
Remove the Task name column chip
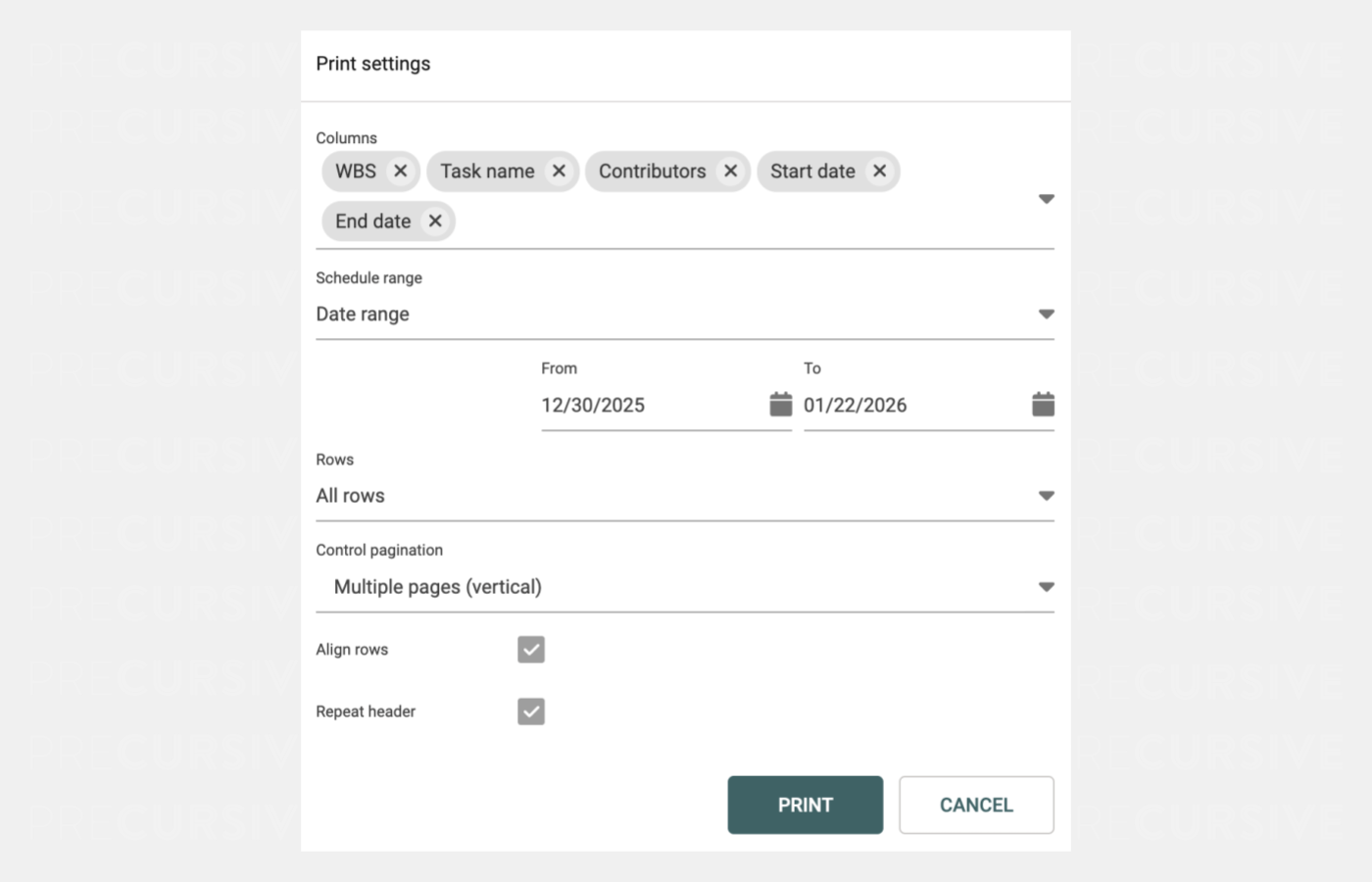tap(559, 171)
